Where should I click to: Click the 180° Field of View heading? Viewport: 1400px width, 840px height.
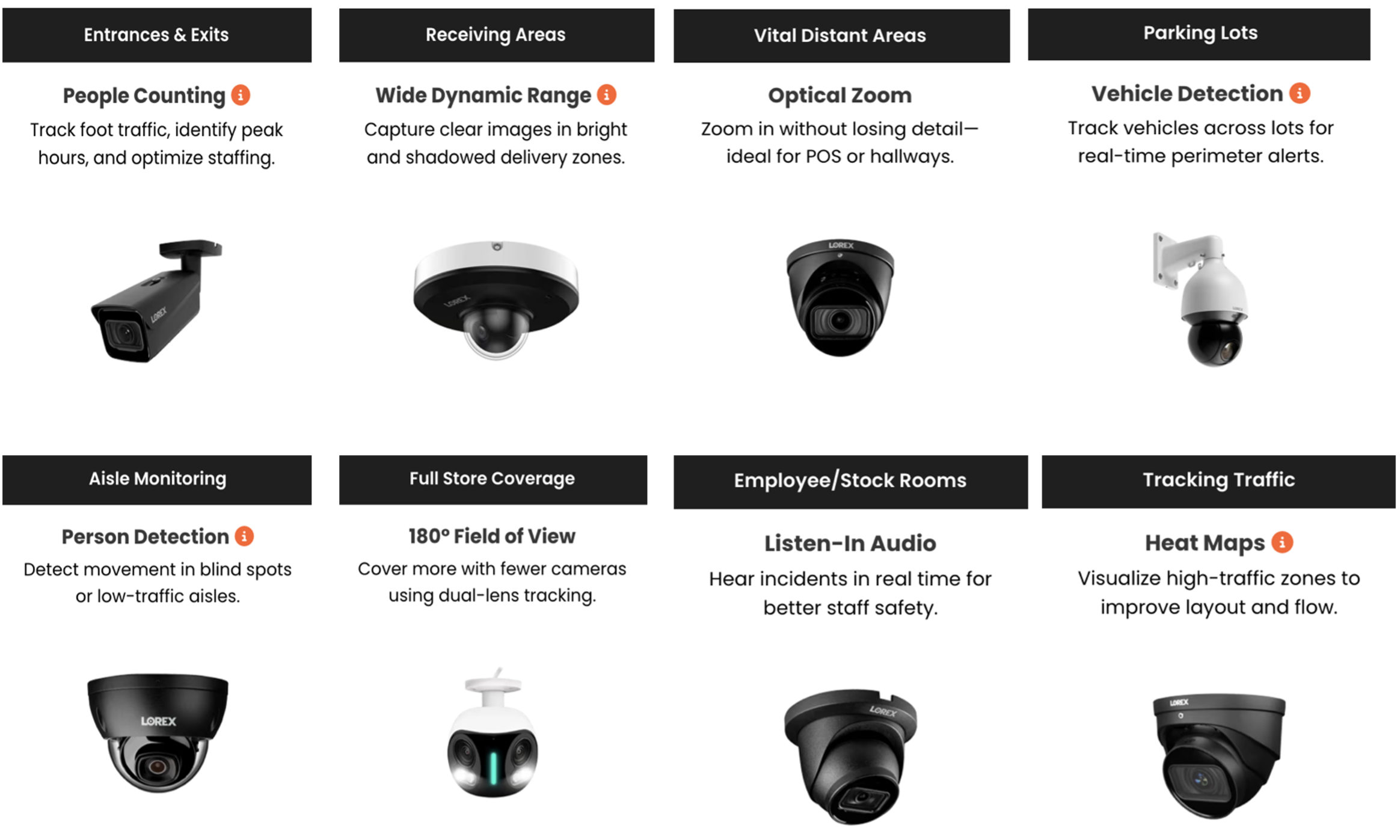(x=492, y=536)
